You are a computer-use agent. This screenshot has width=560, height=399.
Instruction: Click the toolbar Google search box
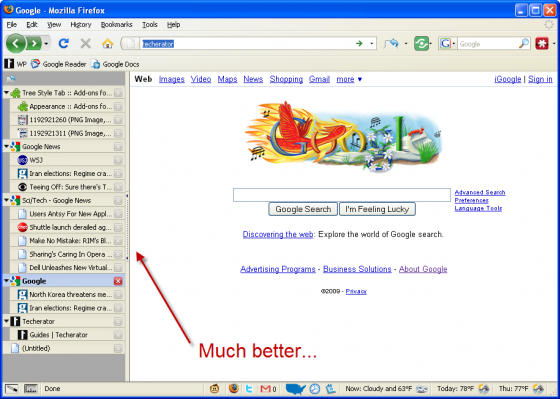[x=488, y=44]
